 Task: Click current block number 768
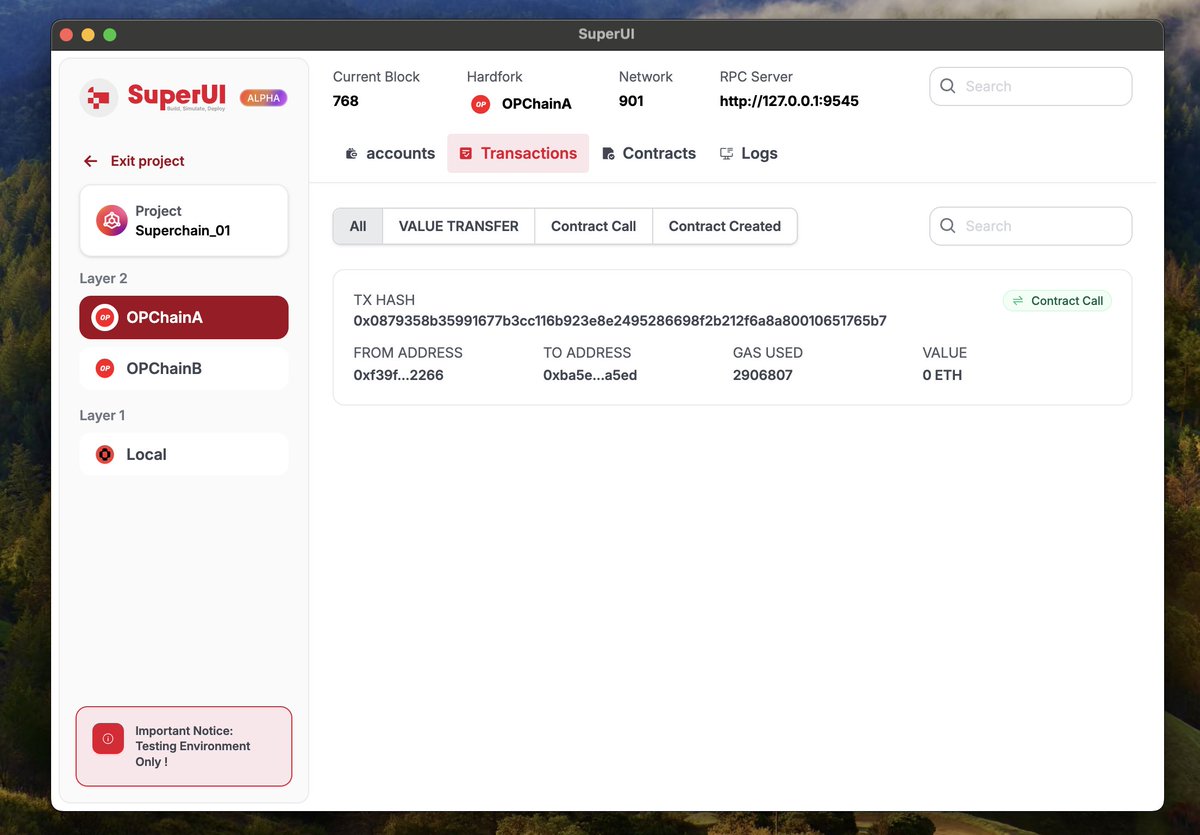pyautogui.click(x=346, y=101)
